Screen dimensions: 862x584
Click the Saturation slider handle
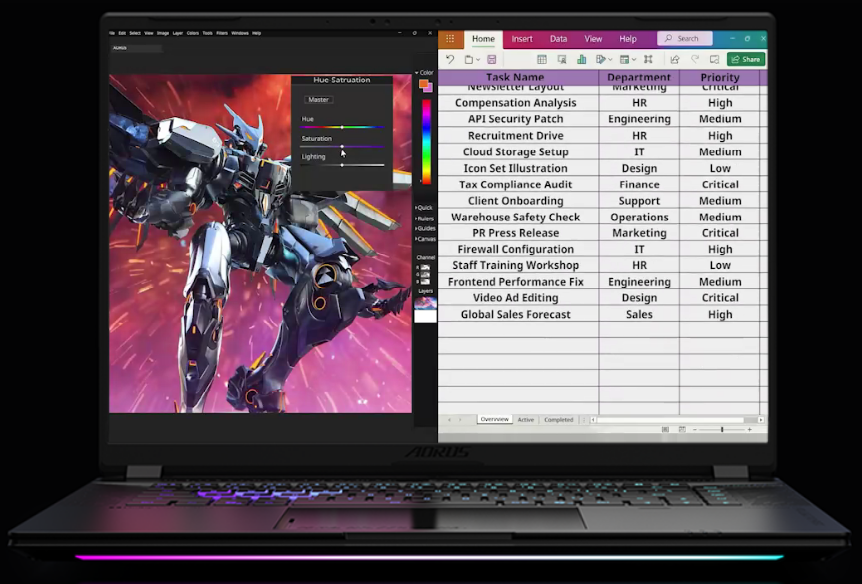click(x=342, y=147)
